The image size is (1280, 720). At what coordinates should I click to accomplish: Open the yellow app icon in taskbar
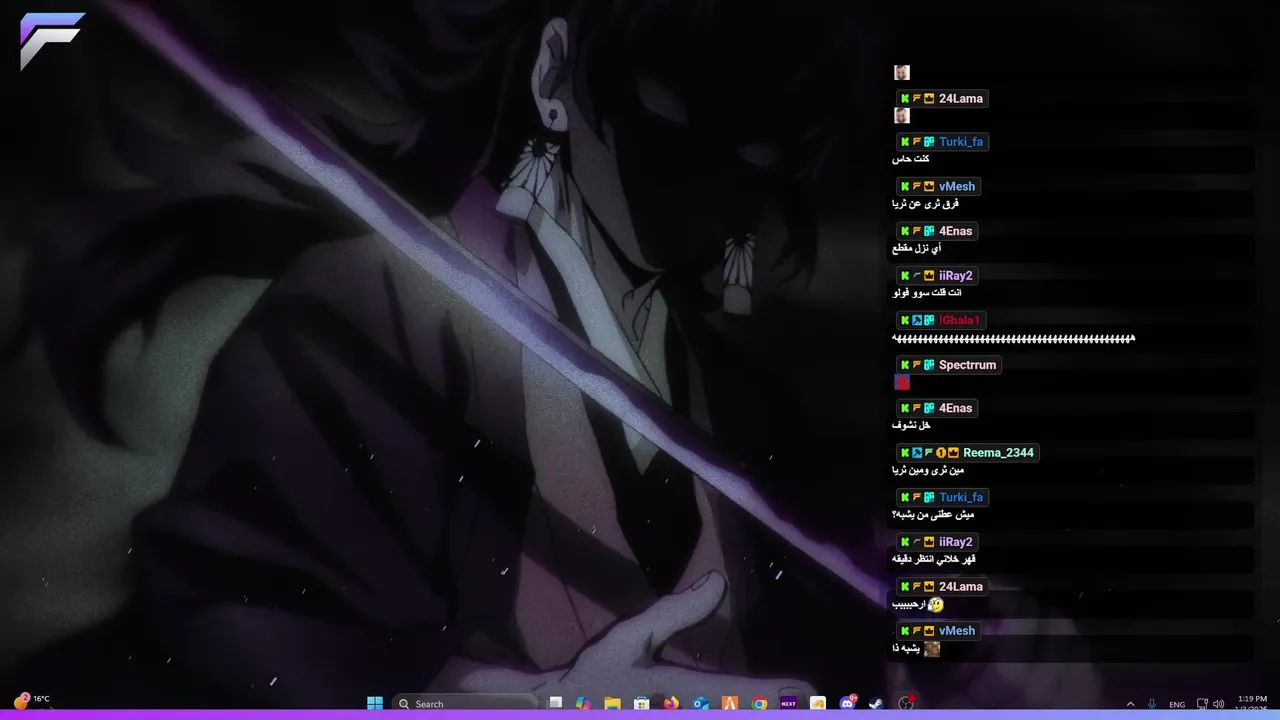coord(817,703)
